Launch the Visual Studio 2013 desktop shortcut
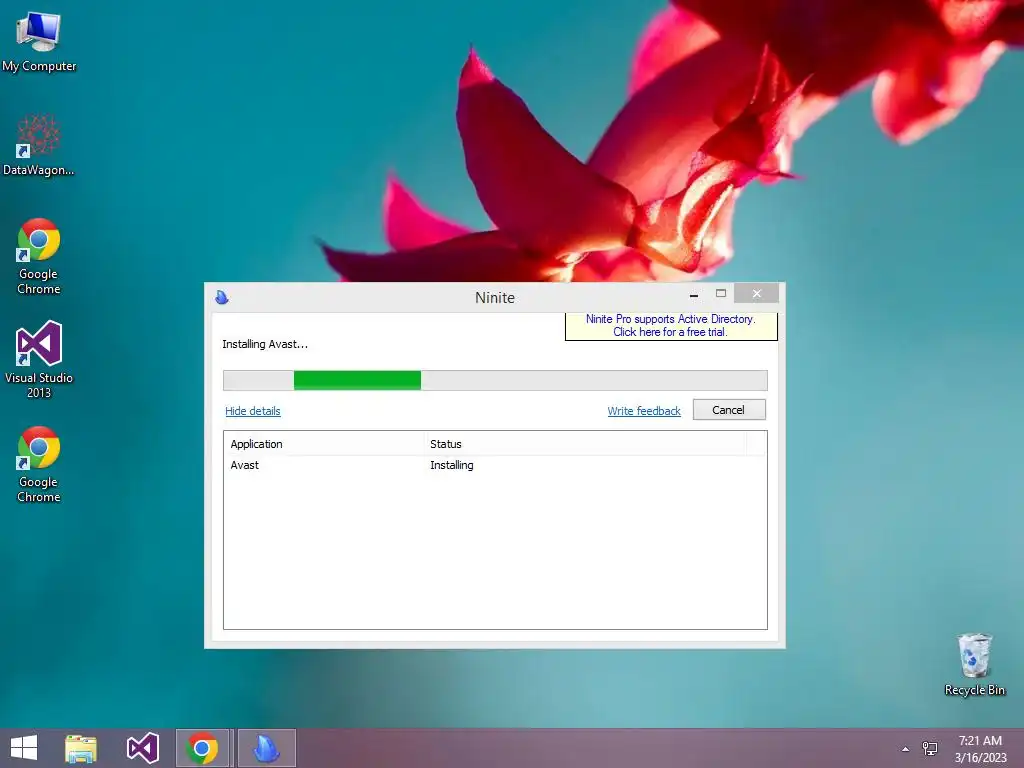This screenshot has width=1024, height=768. [x=39, y=359]
